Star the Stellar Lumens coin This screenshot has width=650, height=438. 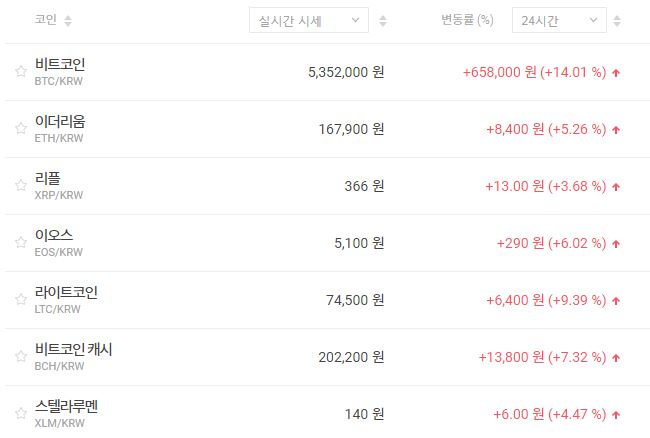[x=20, y=414]
